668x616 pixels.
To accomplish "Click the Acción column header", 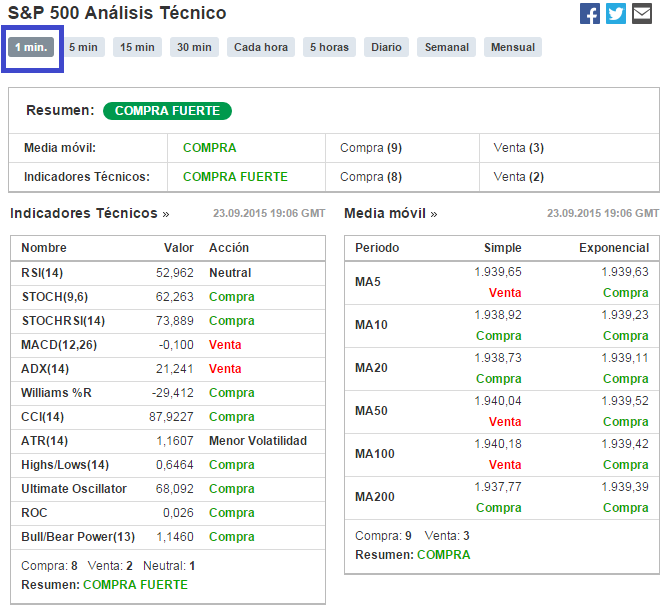I will click(229, 248).
